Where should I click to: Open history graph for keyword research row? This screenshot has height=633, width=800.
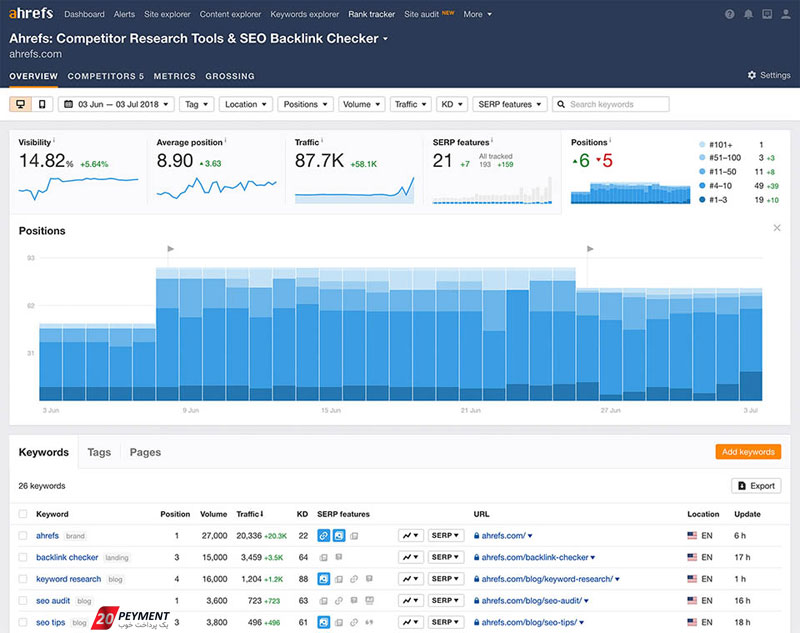coord(410,579)
